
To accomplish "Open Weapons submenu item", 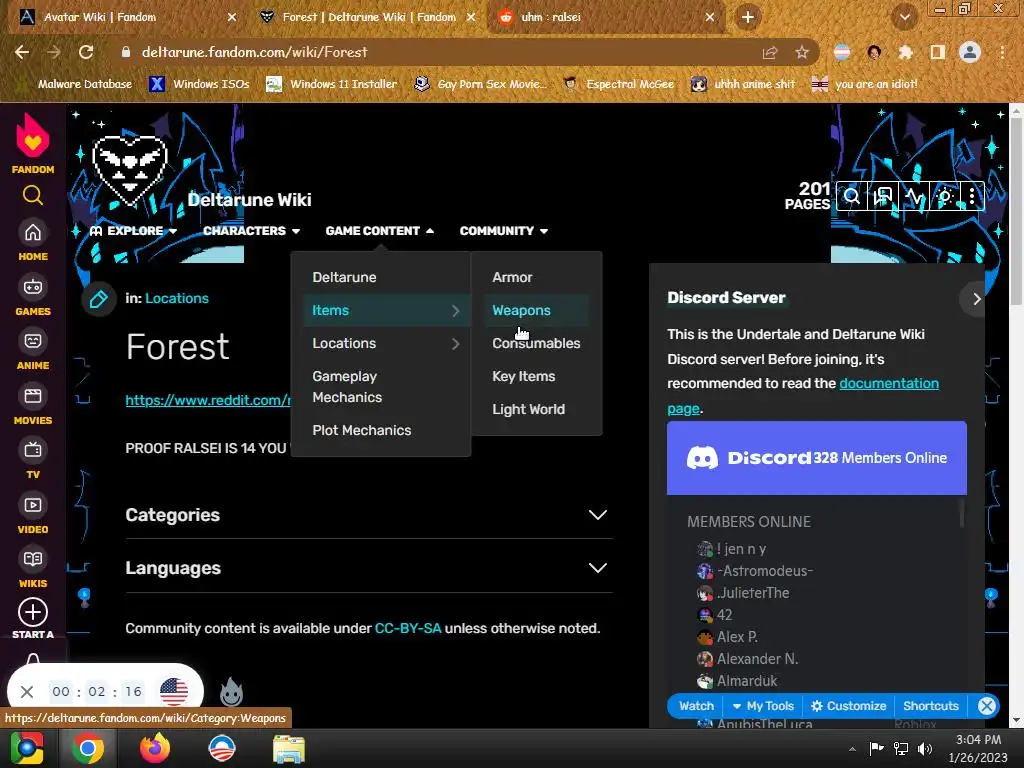I will coord(536,310).
